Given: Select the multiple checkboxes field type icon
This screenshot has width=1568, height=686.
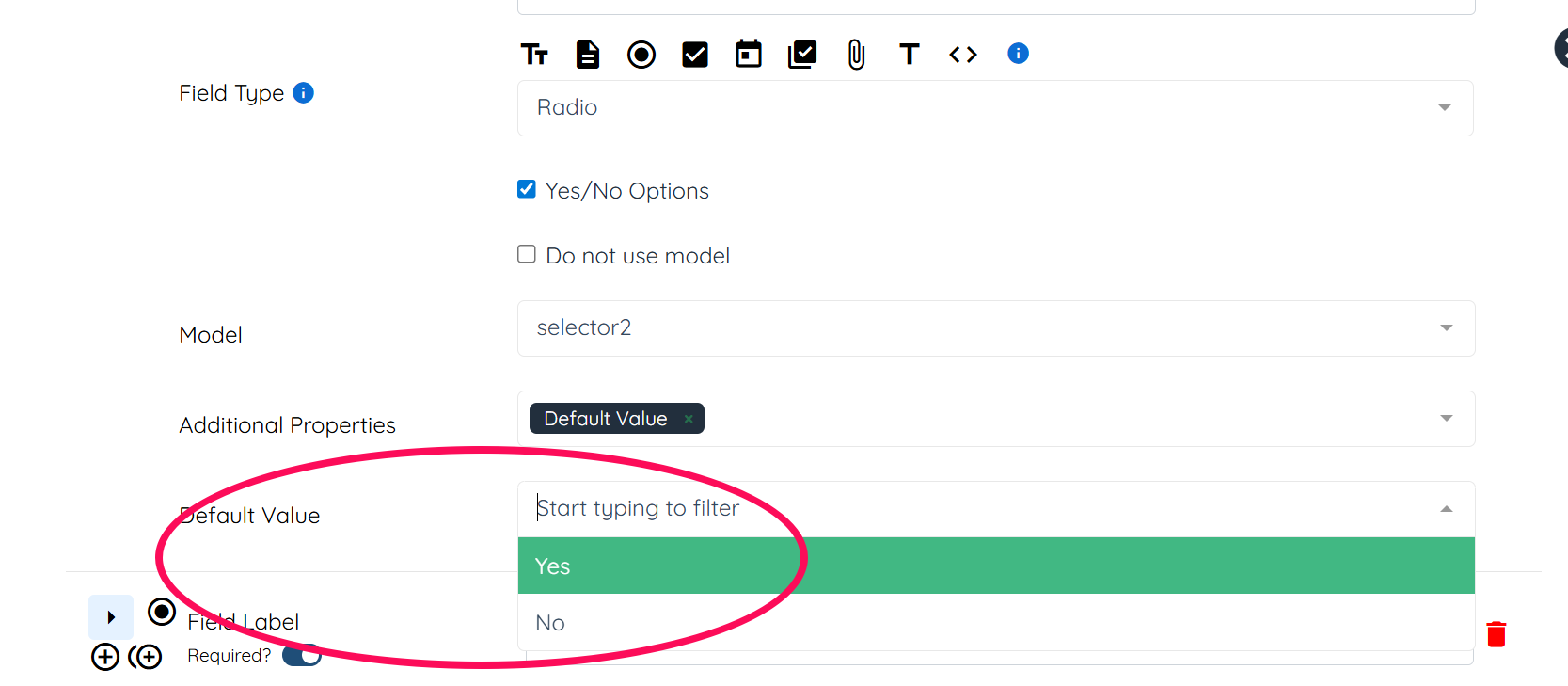Looking at the screenshot, I should tap(802, 55).
